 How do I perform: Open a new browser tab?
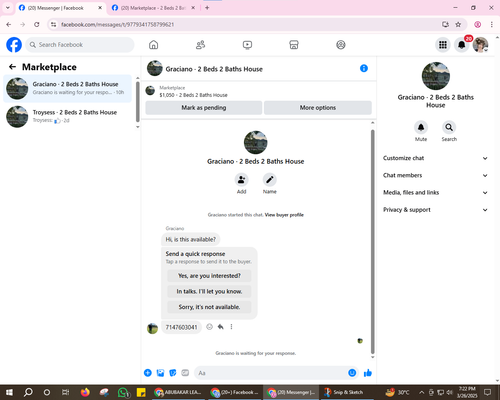click(207, 8)
